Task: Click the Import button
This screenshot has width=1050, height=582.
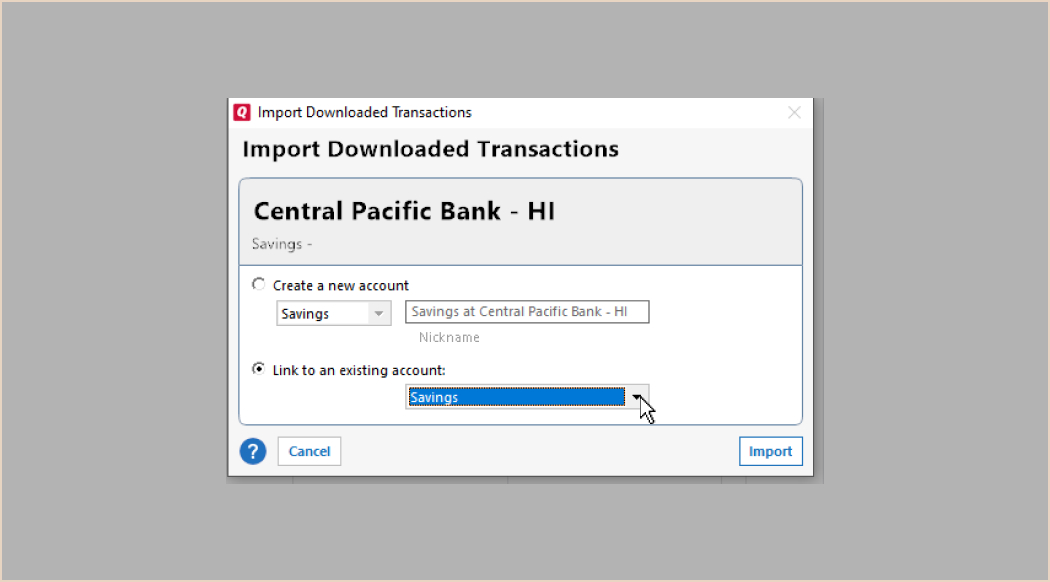Action: coord(771,451)
